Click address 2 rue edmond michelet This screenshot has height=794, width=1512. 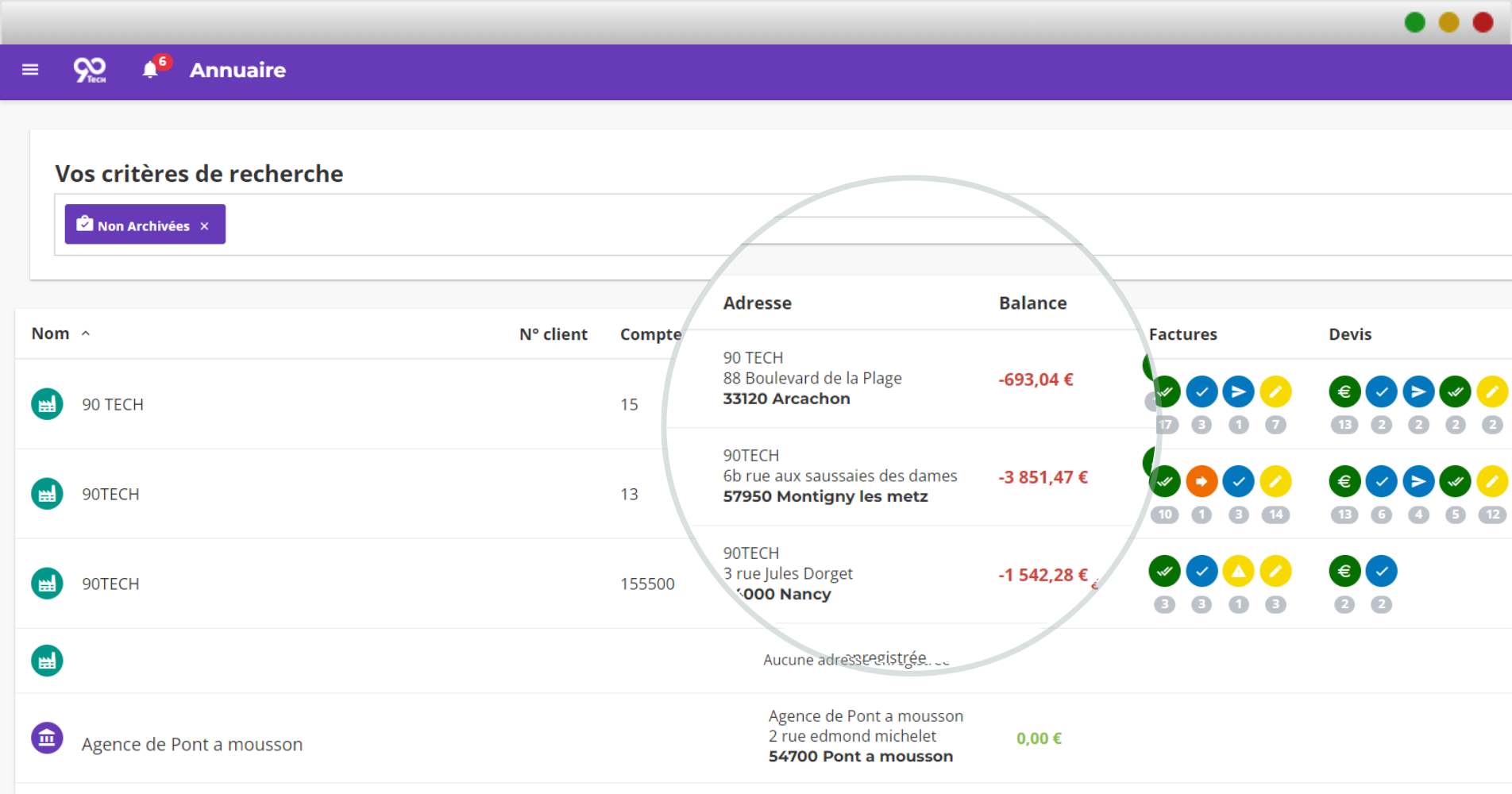852,736
